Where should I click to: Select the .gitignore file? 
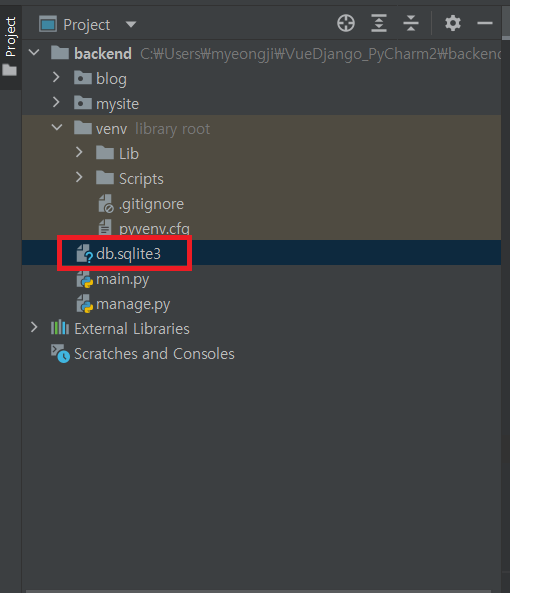pos(151,204)
